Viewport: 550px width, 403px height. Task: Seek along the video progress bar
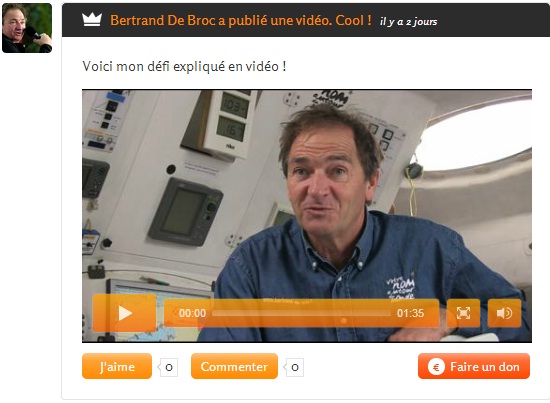[301, 313]
